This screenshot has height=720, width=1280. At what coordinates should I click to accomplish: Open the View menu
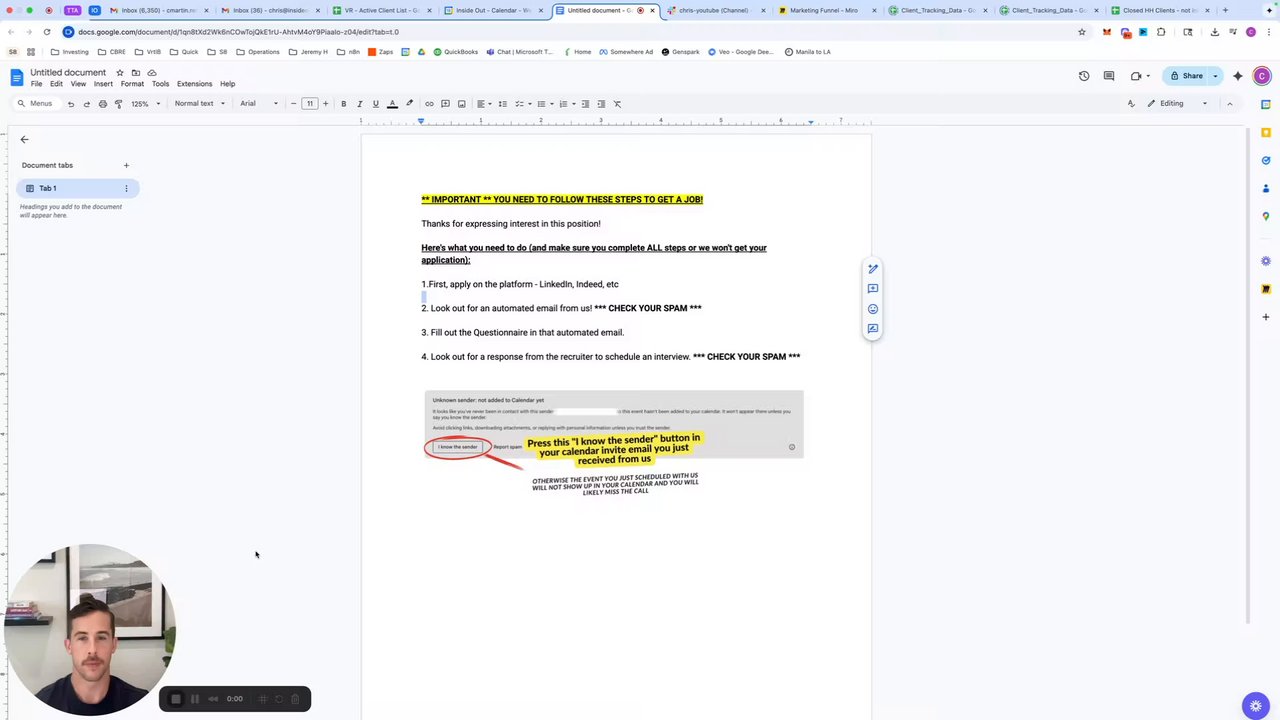(x=78, y=84)
